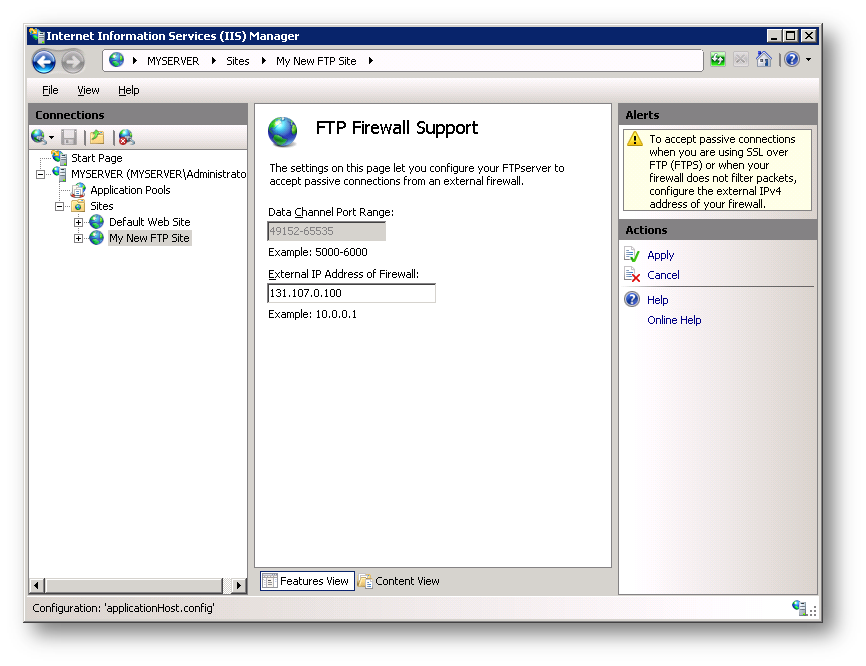
Task: Open dropdown arrow next to toolbar Help icon
Action: click(809, 59)
